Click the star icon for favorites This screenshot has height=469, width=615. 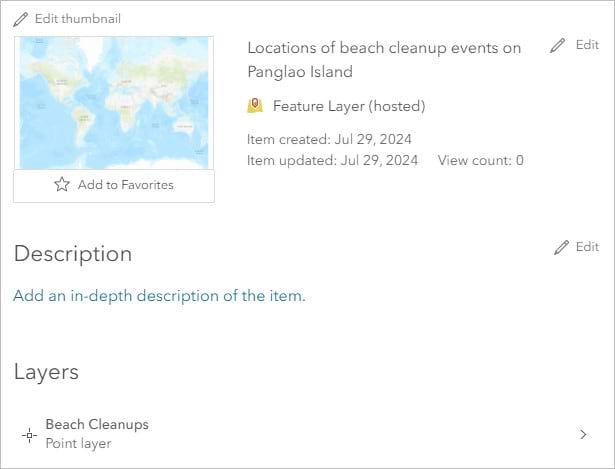click(62, 185)
